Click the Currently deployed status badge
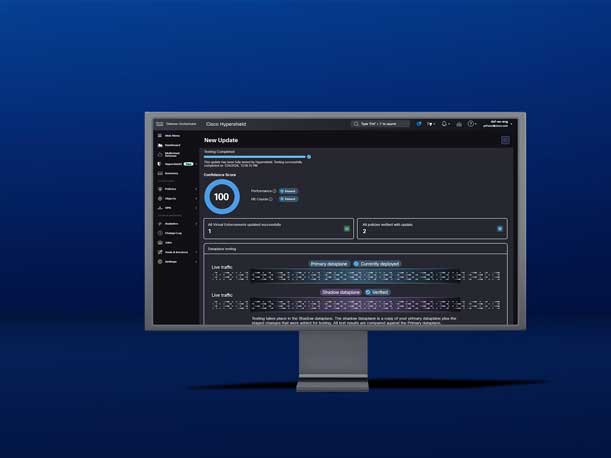Screen dimensions: 611x458 click(x=376, y=264)
